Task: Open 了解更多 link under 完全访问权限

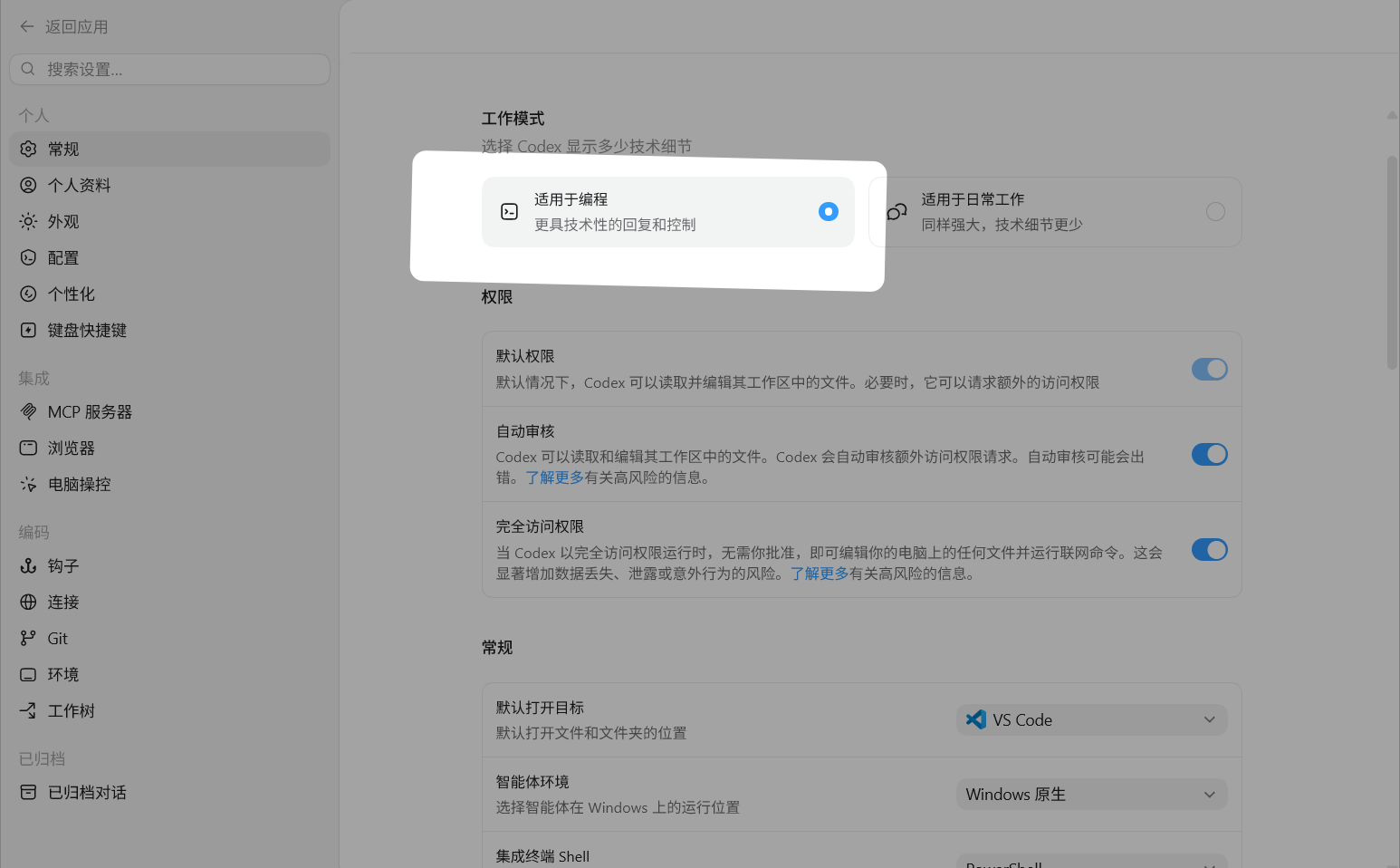Action: (820, 574)
